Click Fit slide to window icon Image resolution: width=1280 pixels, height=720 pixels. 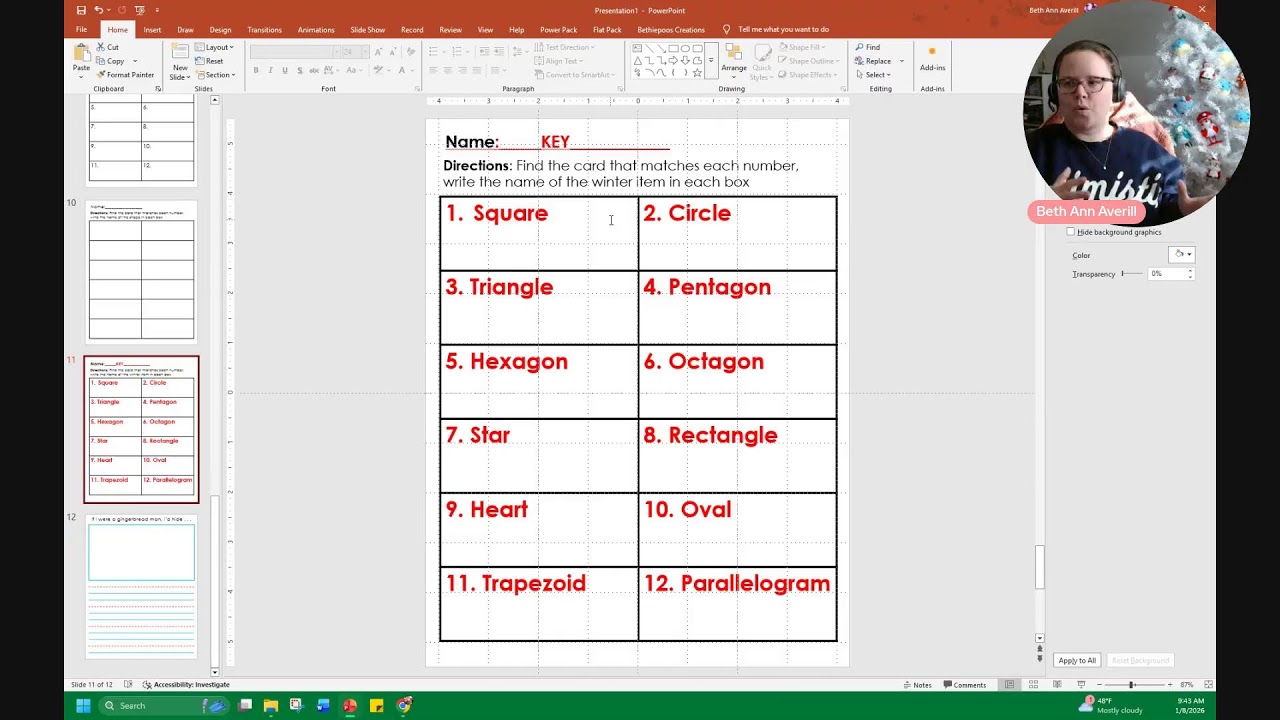pyautogui.click(x=1208, y=685)
